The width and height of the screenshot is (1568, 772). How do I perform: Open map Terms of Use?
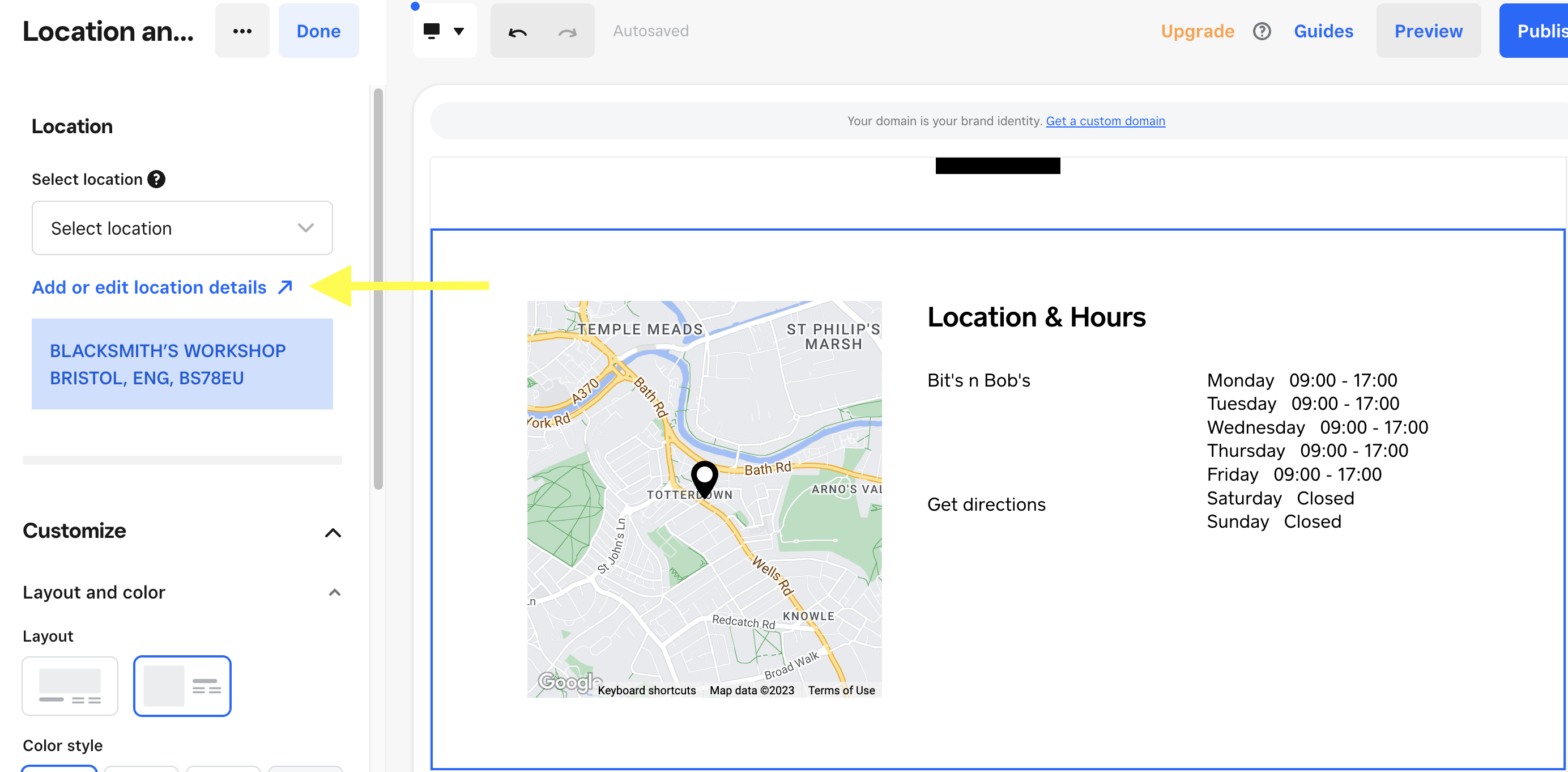point(841,690)
